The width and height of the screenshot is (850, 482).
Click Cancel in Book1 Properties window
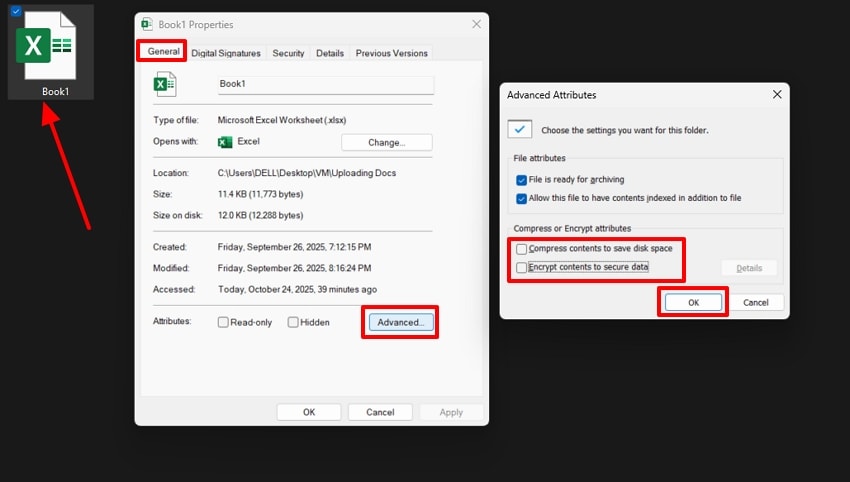pyautogui.click(x=380, y=412)
